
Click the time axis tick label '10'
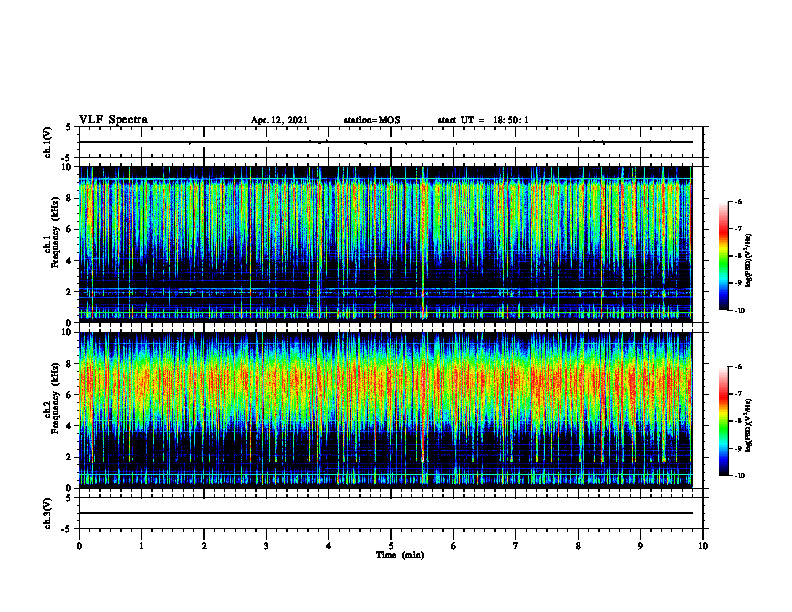click(x=703, y=546)
